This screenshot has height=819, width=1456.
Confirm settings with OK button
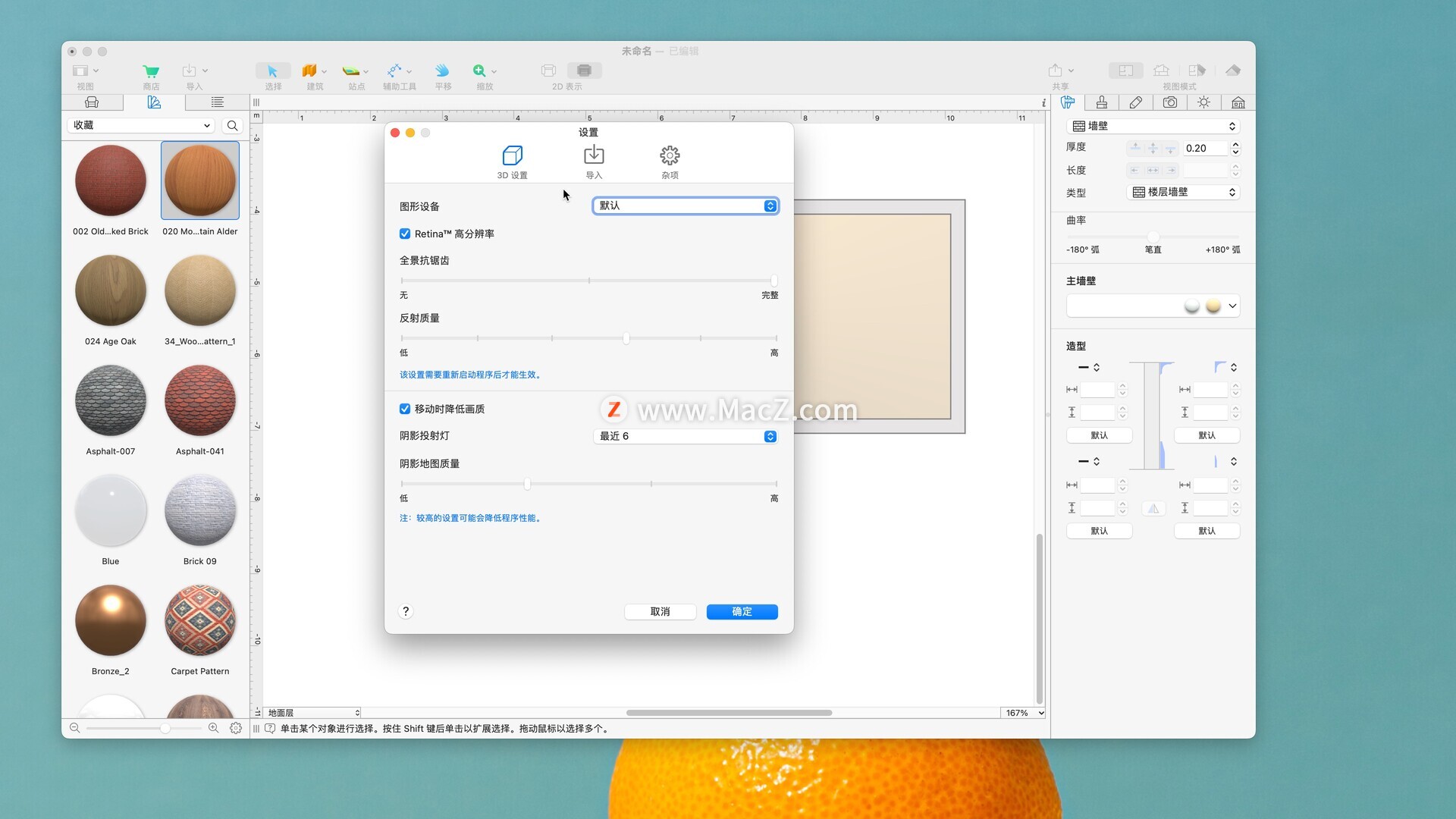click(742, 612)
